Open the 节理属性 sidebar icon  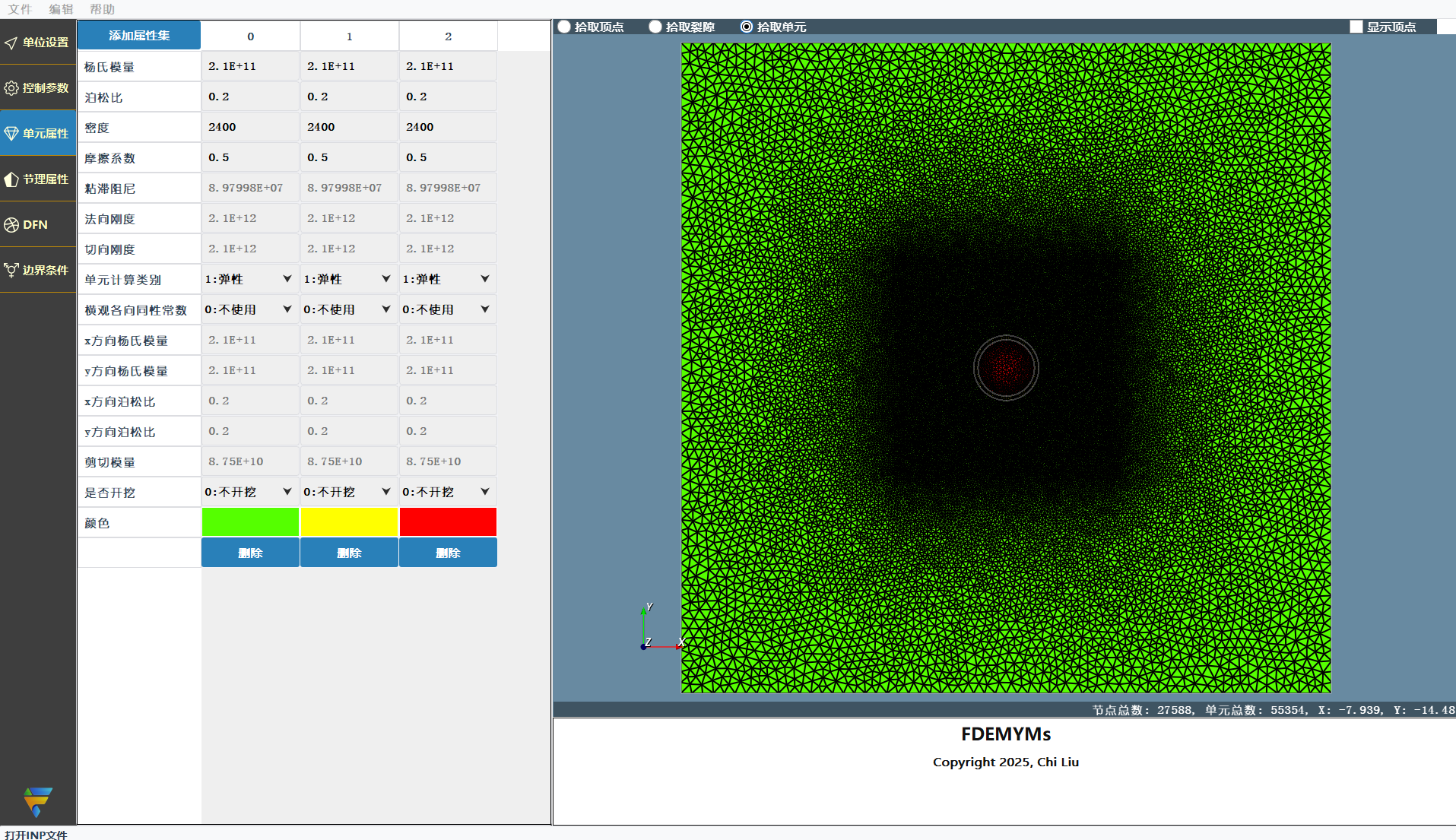click(x=11, y=179)
